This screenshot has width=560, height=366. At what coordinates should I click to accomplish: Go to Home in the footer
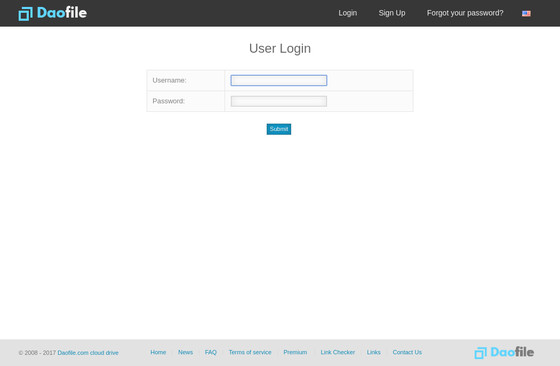tap(158, 352)
